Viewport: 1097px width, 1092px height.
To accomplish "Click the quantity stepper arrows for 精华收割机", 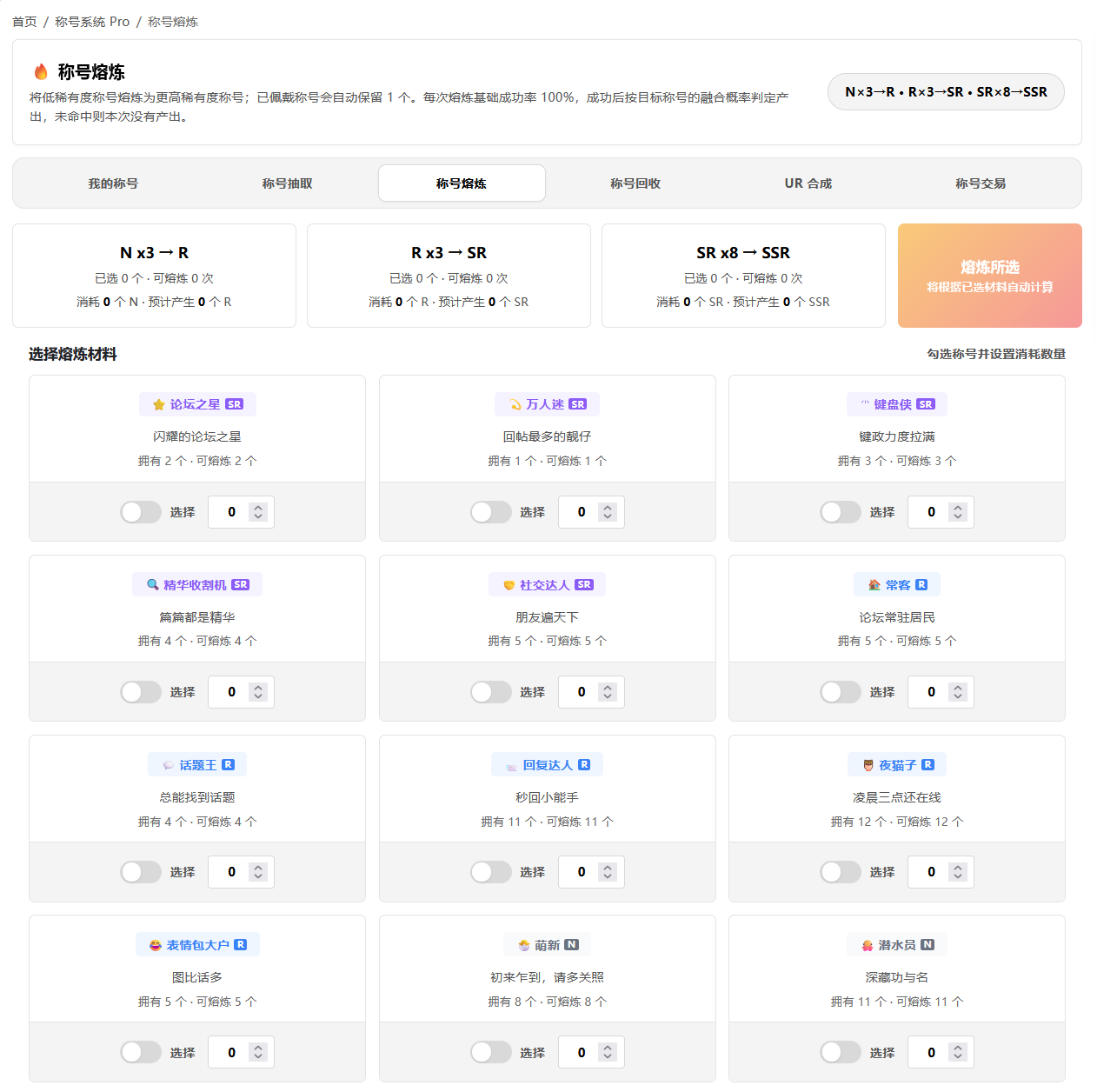I will pos(257,692).
